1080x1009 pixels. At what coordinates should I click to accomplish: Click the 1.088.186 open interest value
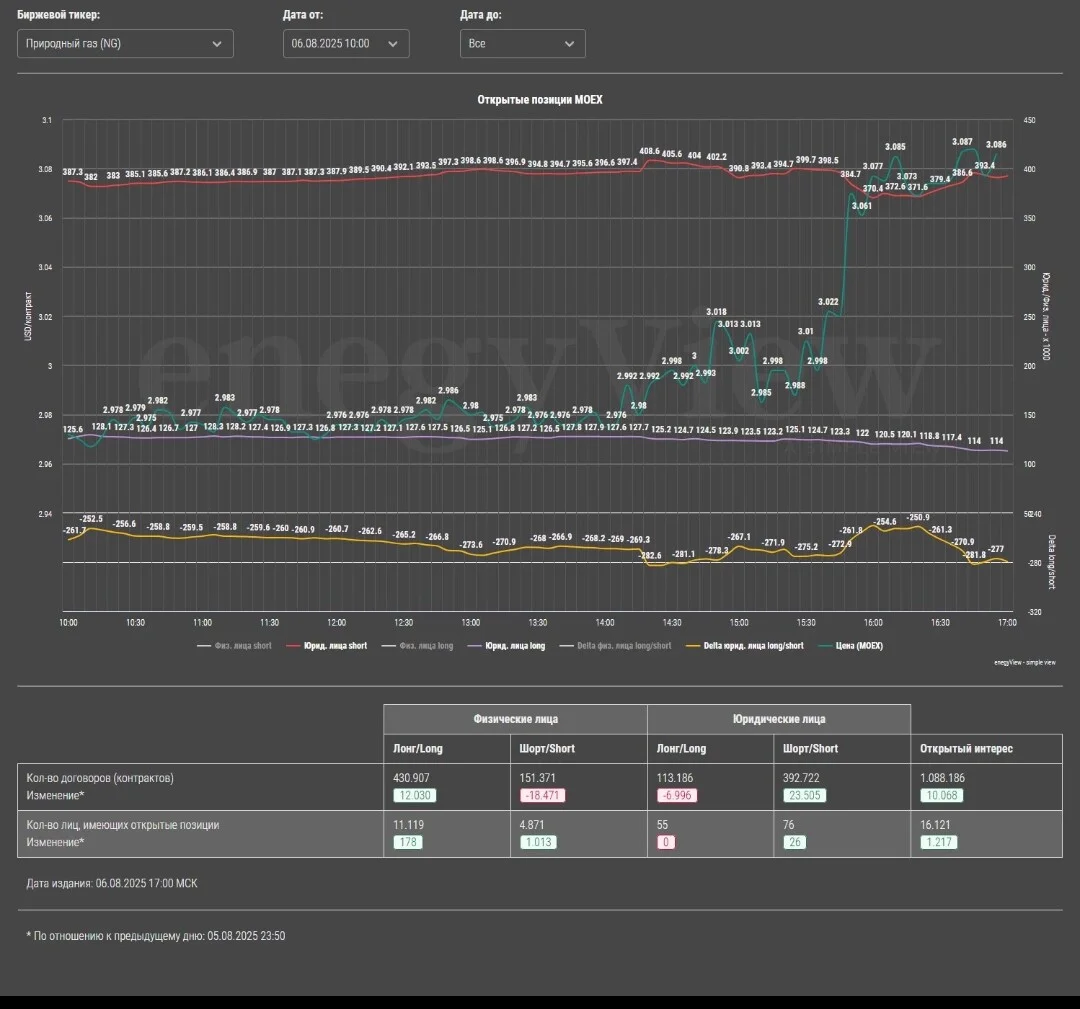pos(942,778)
